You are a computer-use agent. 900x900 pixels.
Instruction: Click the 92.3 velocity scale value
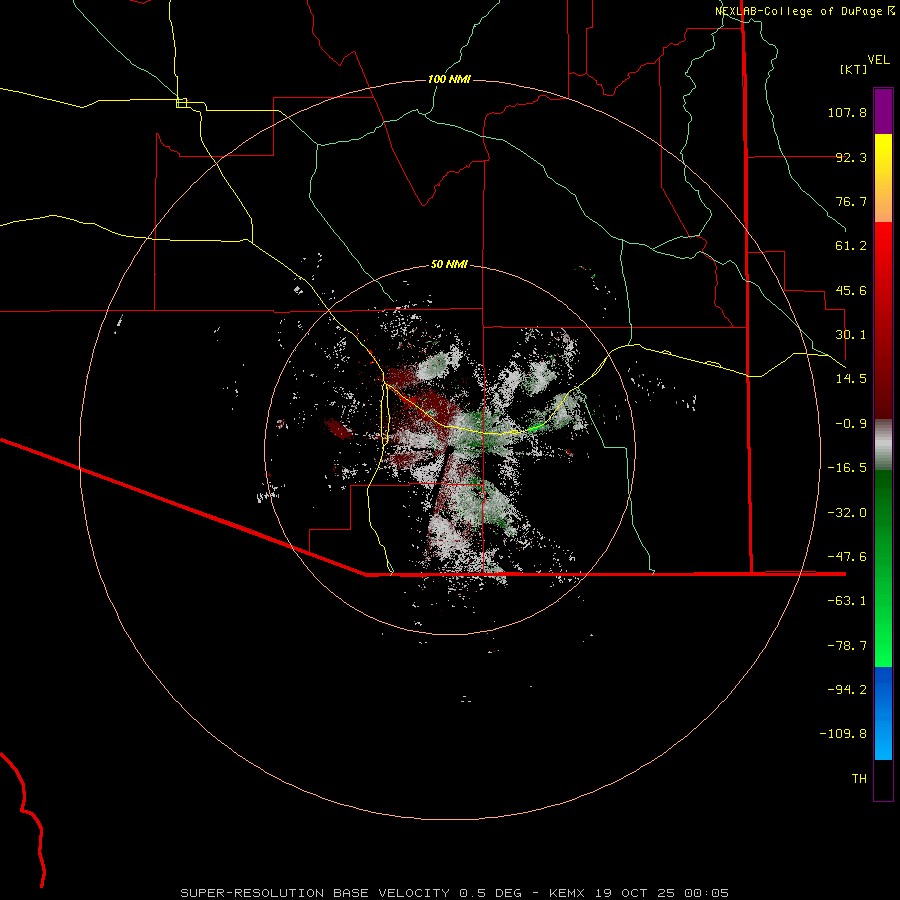[851, 157]
